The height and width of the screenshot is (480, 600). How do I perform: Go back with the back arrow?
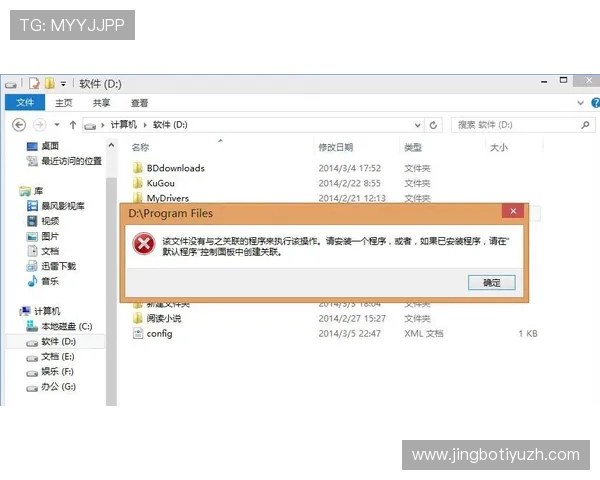click(19, 125)
